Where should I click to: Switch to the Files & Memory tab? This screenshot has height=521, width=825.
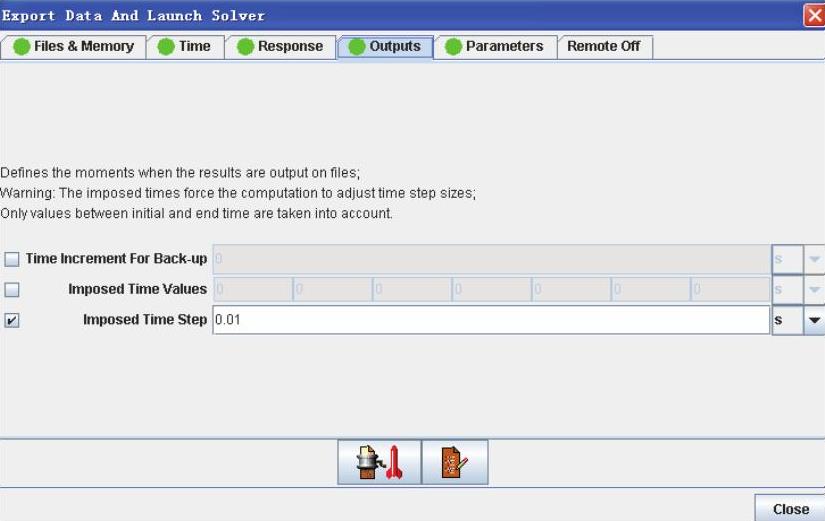tap(74, 46)
